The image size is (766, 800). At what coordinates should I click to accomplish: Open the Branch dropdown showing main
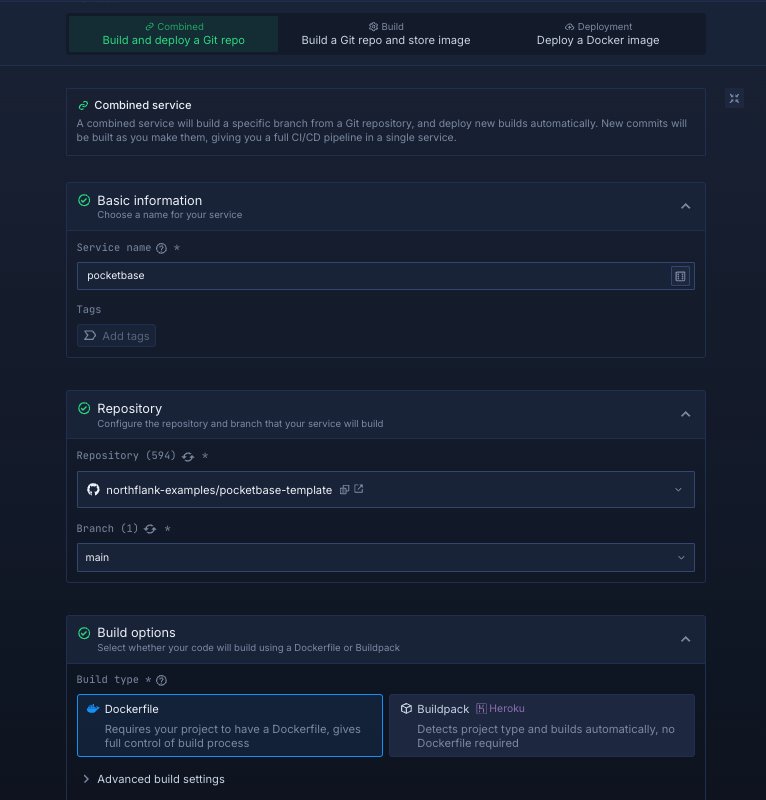(385, 557)
